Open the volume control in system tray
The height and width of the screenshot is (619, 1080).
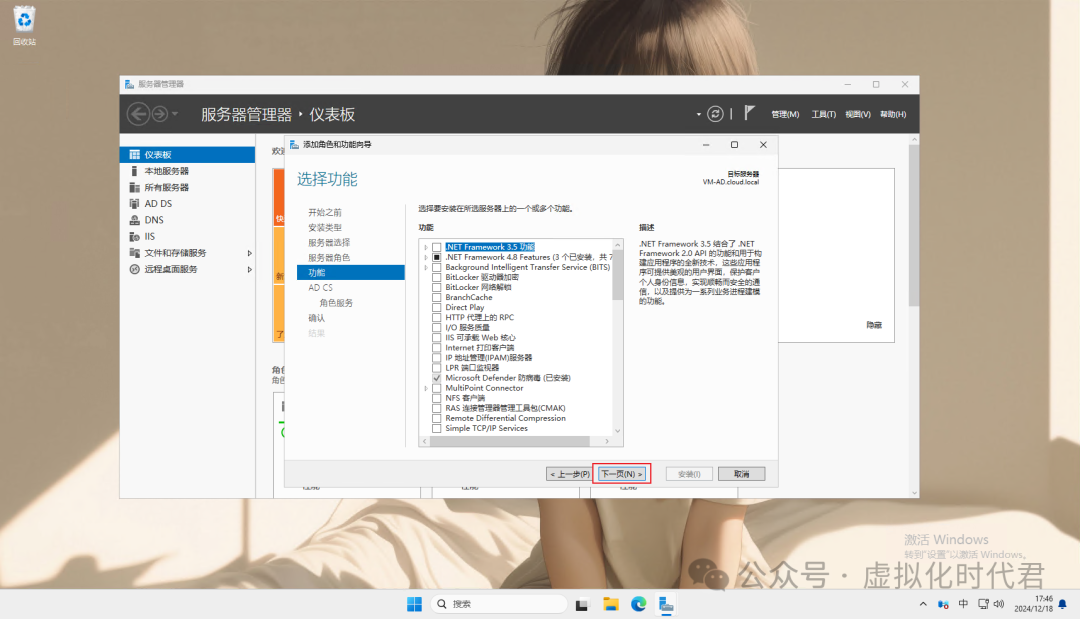pyautogui.click(x=999, y=604)
